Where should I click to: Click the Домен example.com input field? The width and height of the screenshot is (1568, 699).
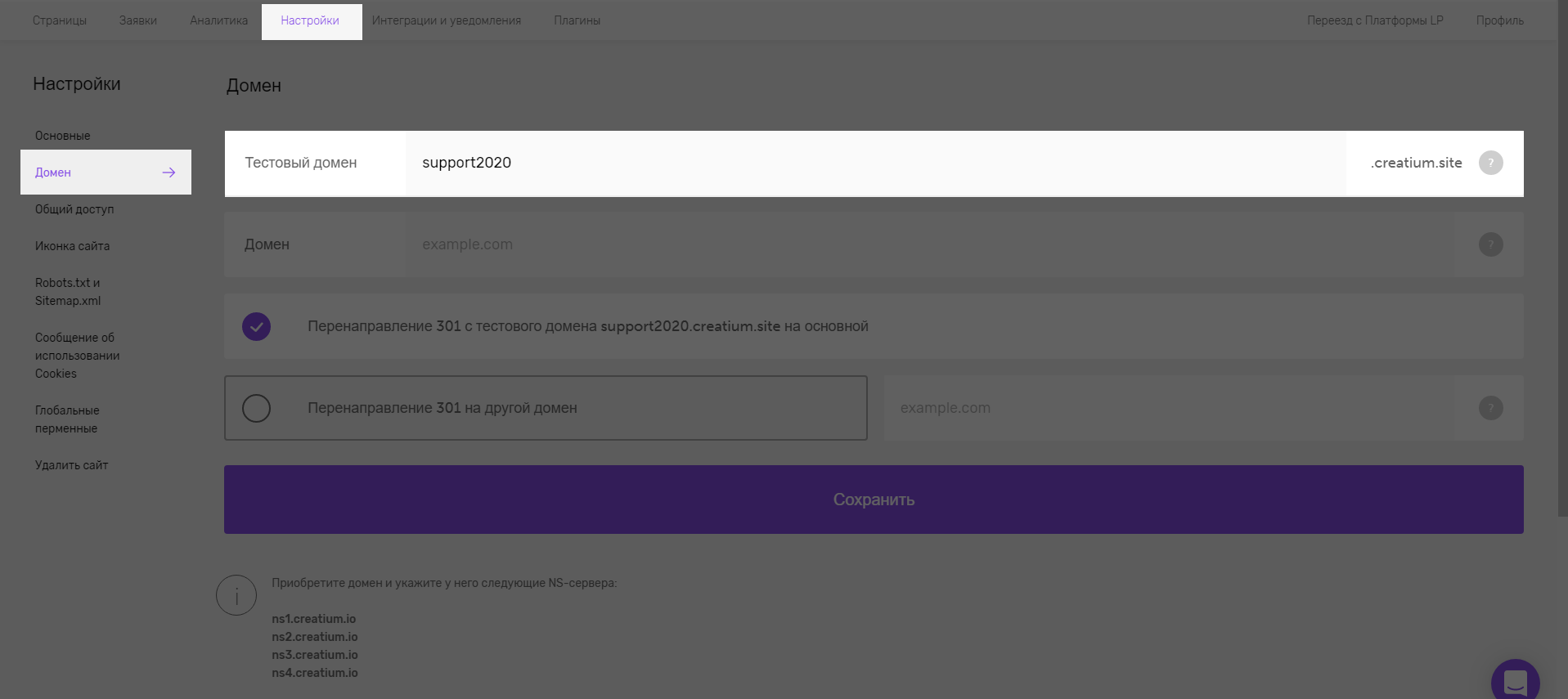929,244
